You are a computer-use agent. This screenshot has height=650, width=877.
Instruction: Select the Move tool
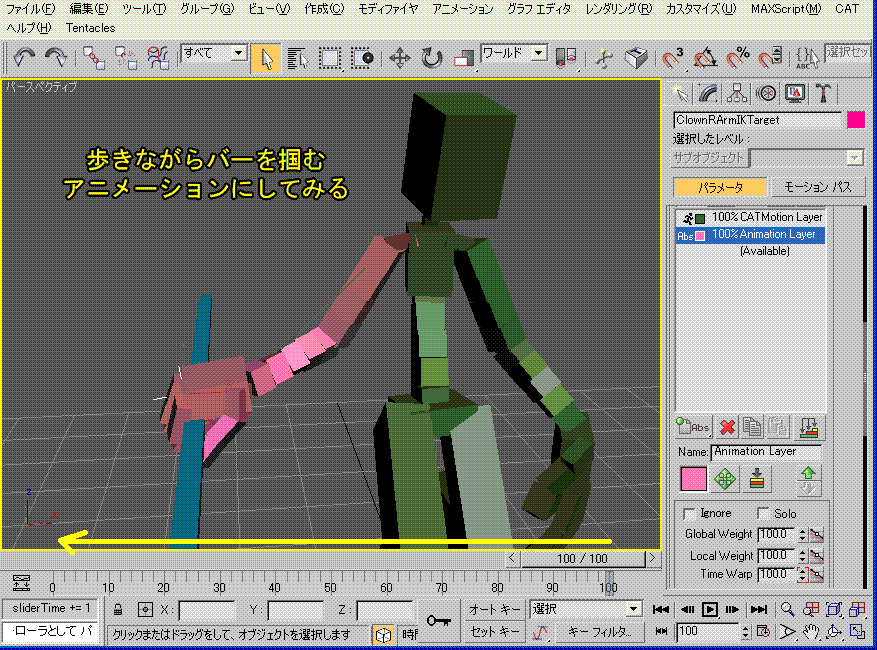coord(399,58)
